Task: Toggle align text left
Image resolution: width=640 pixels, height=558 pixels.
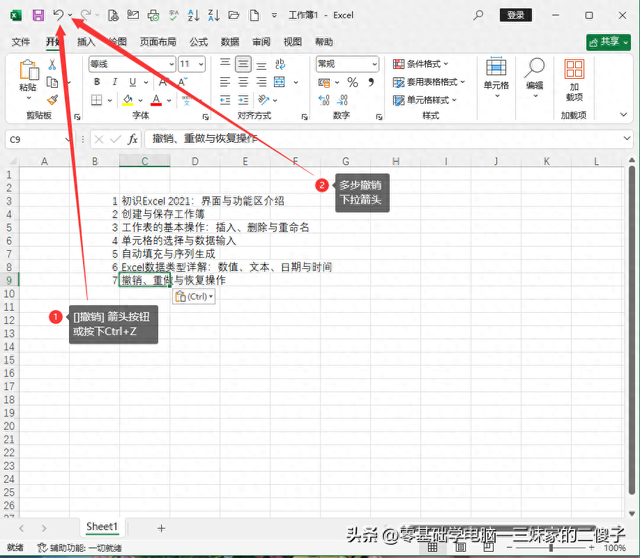Action: (225, 82)
